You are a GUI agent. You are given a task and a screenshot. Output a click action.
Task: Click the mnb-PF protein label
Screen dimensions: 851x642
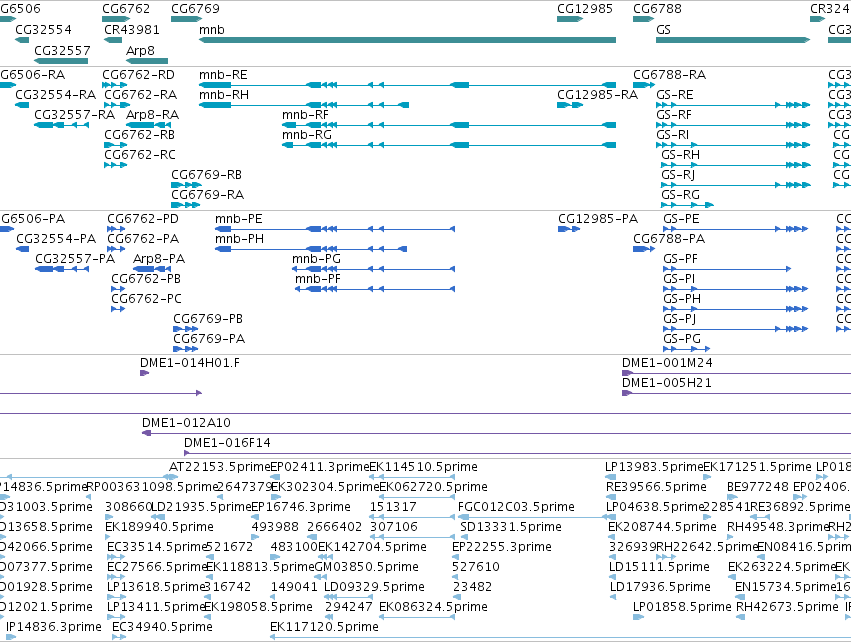coord(318,279)
